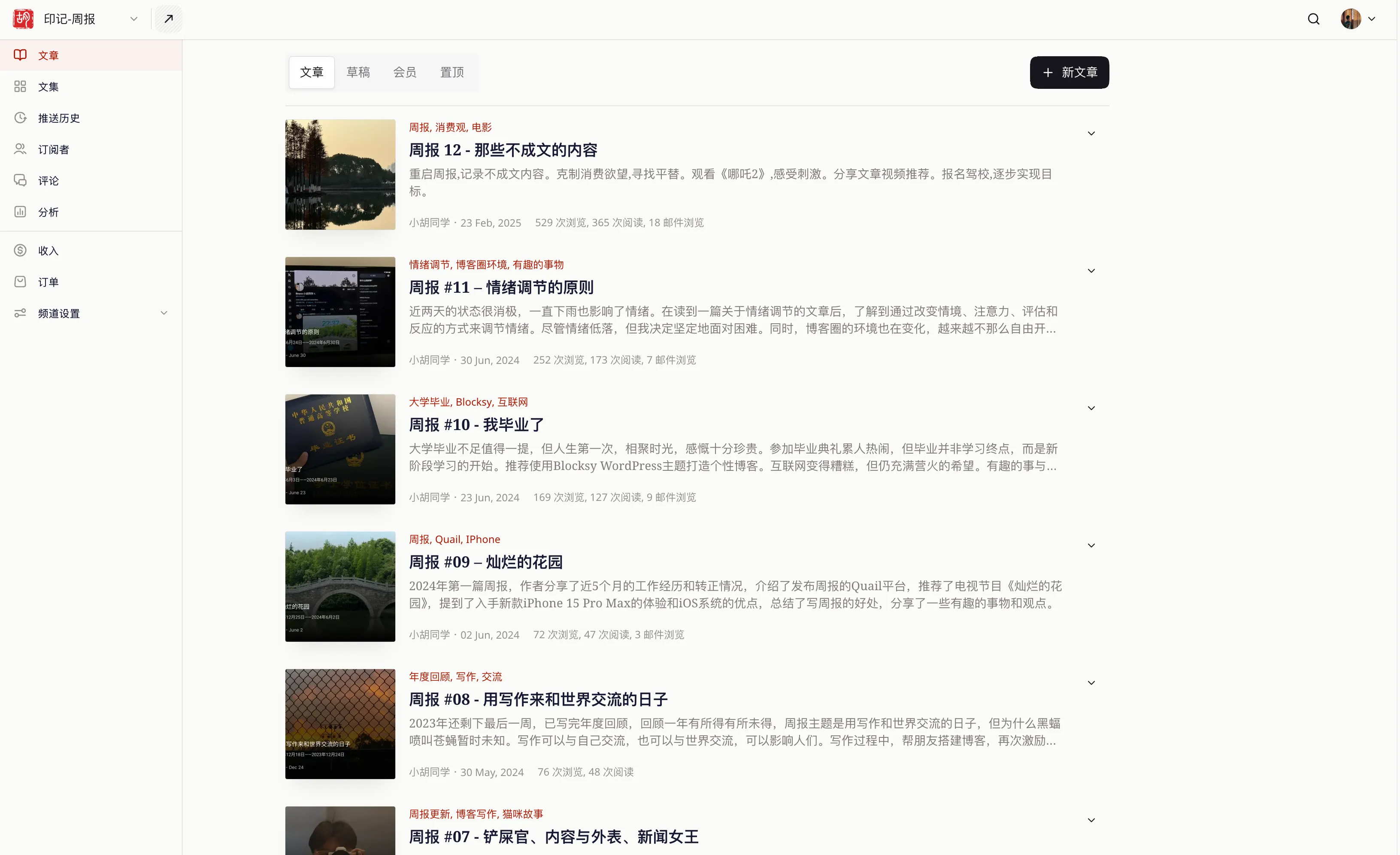Open post 周报 #11 – 情绪调节的原则

click(x=501, y=288)
